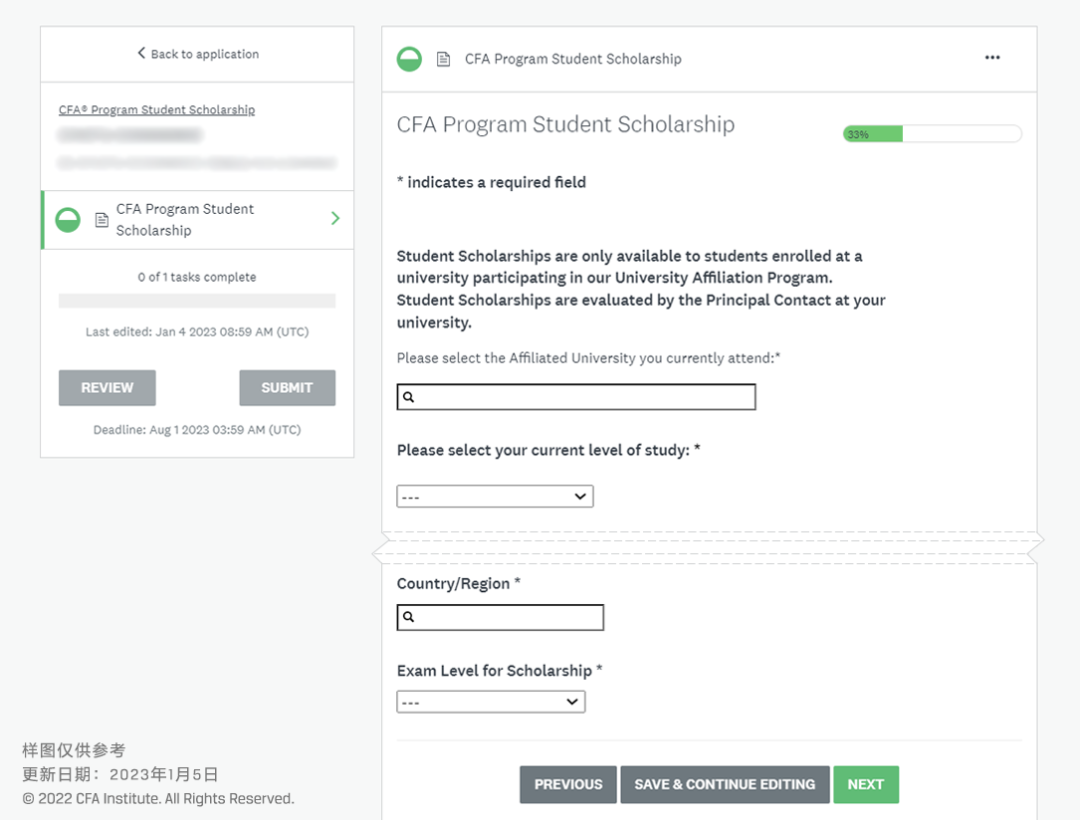Viewport: 1080px width, 820px height.
Task: Click the sidebar task document icon
Action: click(x=102, y=220)
